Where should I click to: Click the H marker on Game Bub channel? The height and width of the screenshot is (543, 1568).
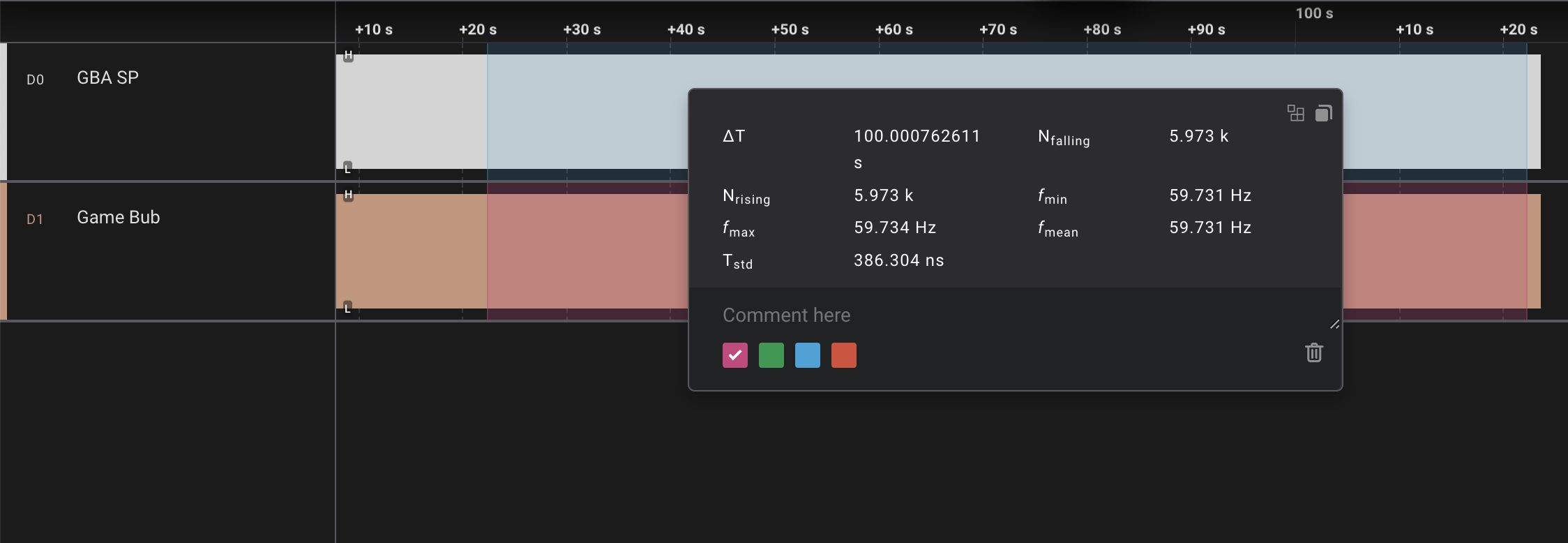tap(348, 195)
